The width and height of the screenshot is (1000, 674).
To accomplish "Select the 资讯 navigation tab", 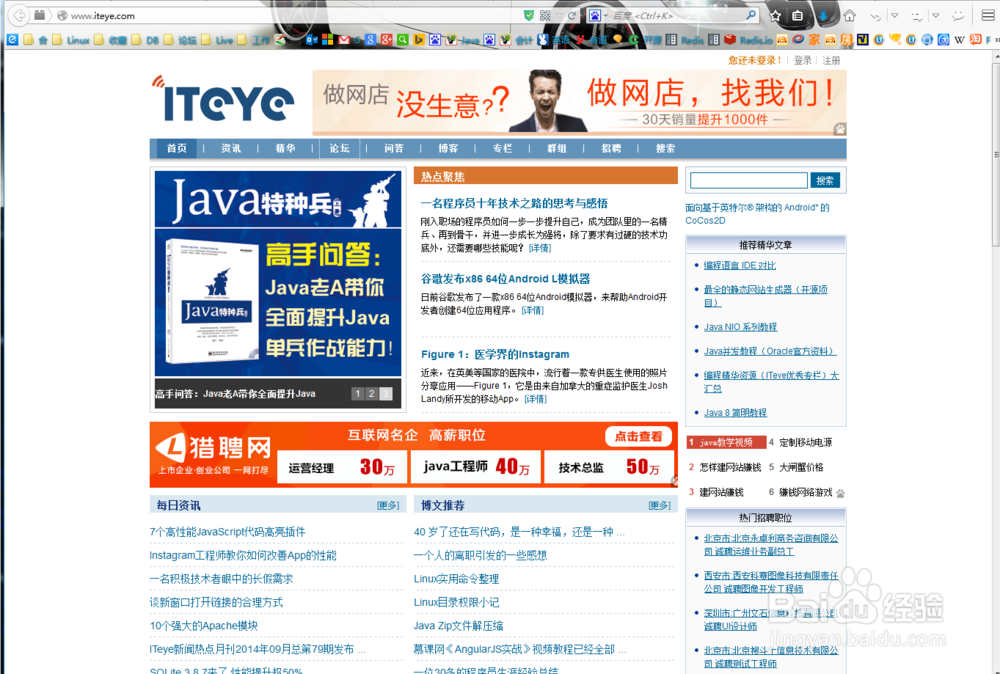I will [x=231, y=148].
